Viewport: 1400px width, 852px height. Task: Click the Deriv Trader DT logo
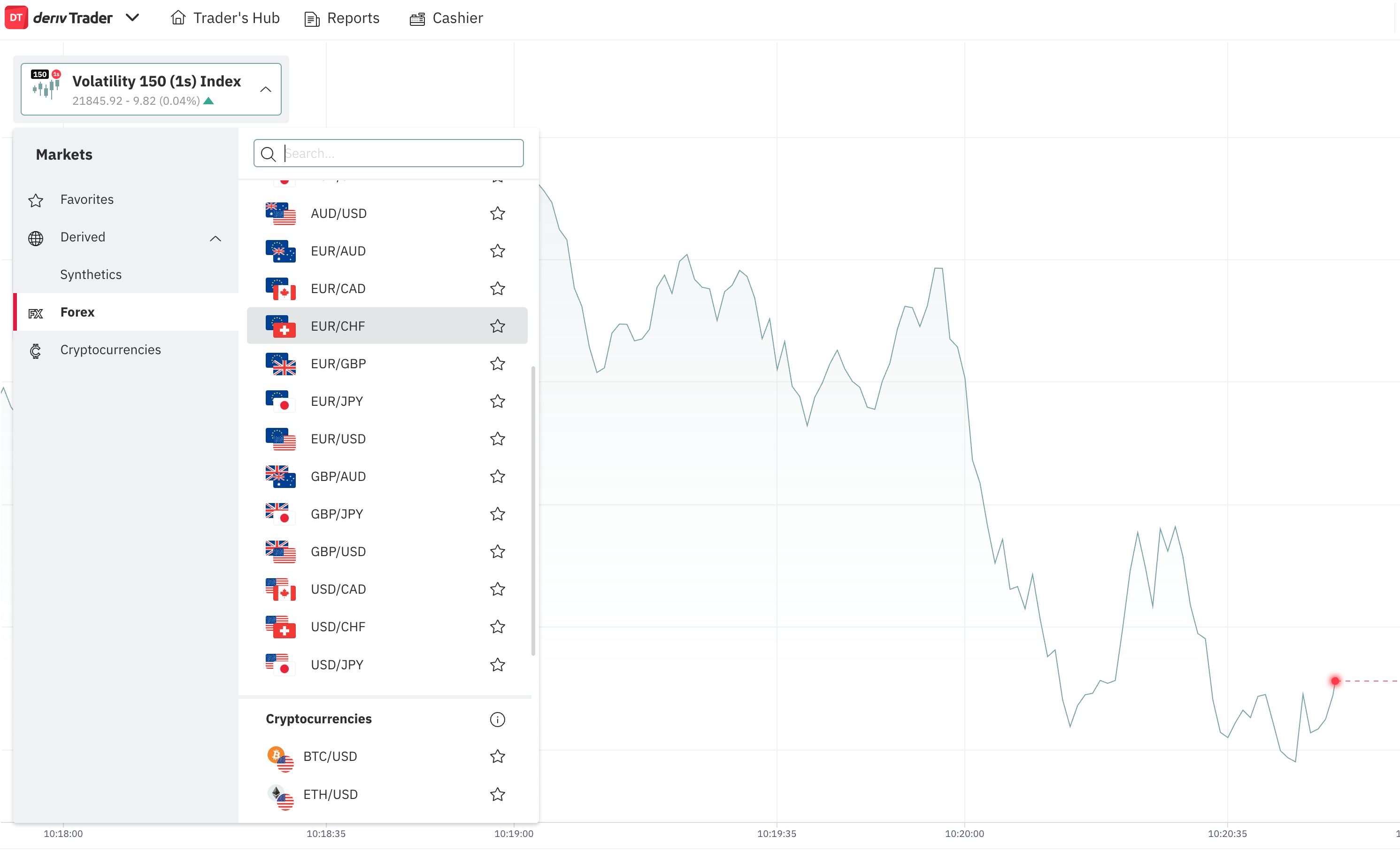(16, 18)
